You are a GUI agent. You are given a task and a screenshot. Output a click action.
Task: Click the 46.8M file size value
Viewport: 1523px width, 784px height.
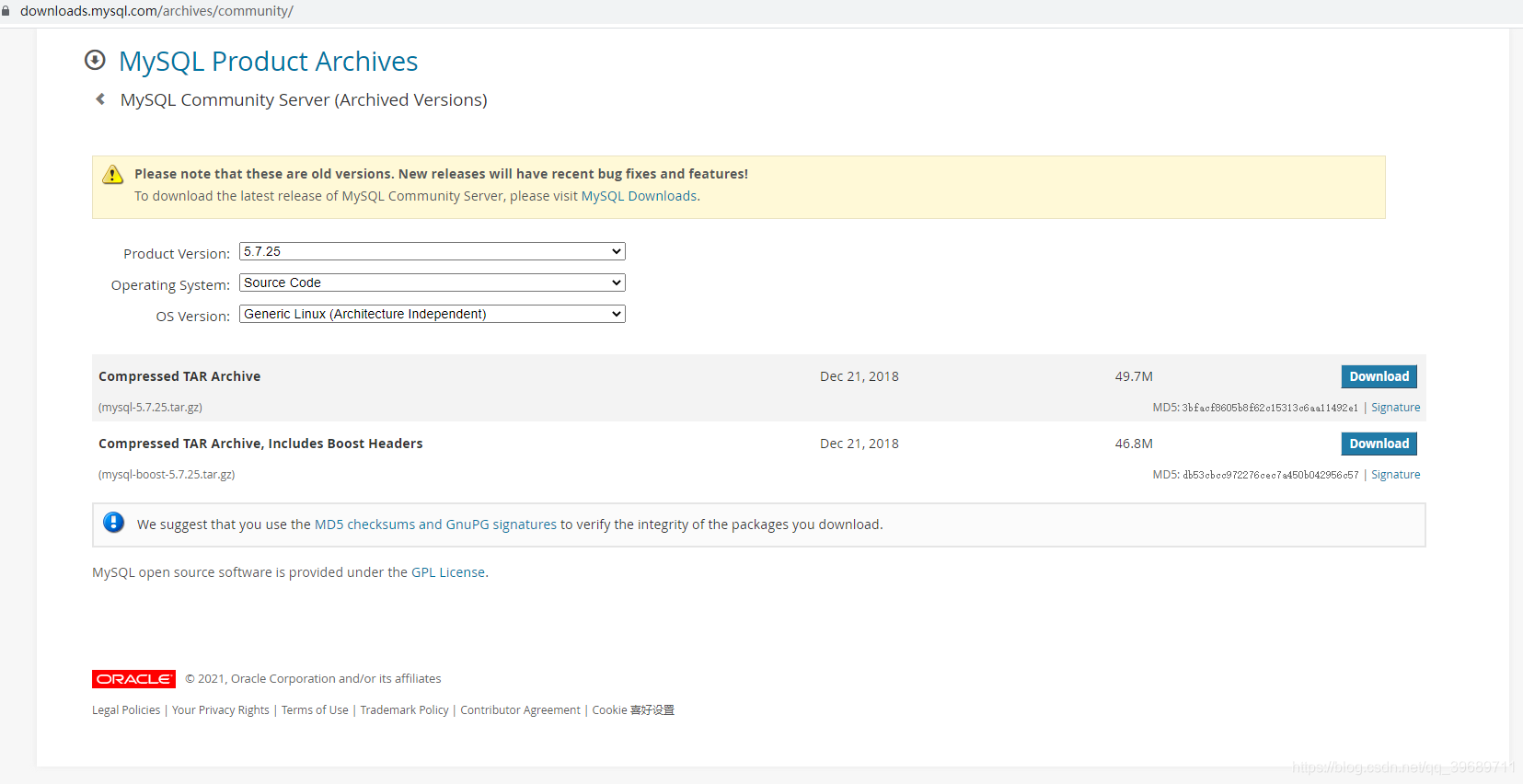[1134, 444]
